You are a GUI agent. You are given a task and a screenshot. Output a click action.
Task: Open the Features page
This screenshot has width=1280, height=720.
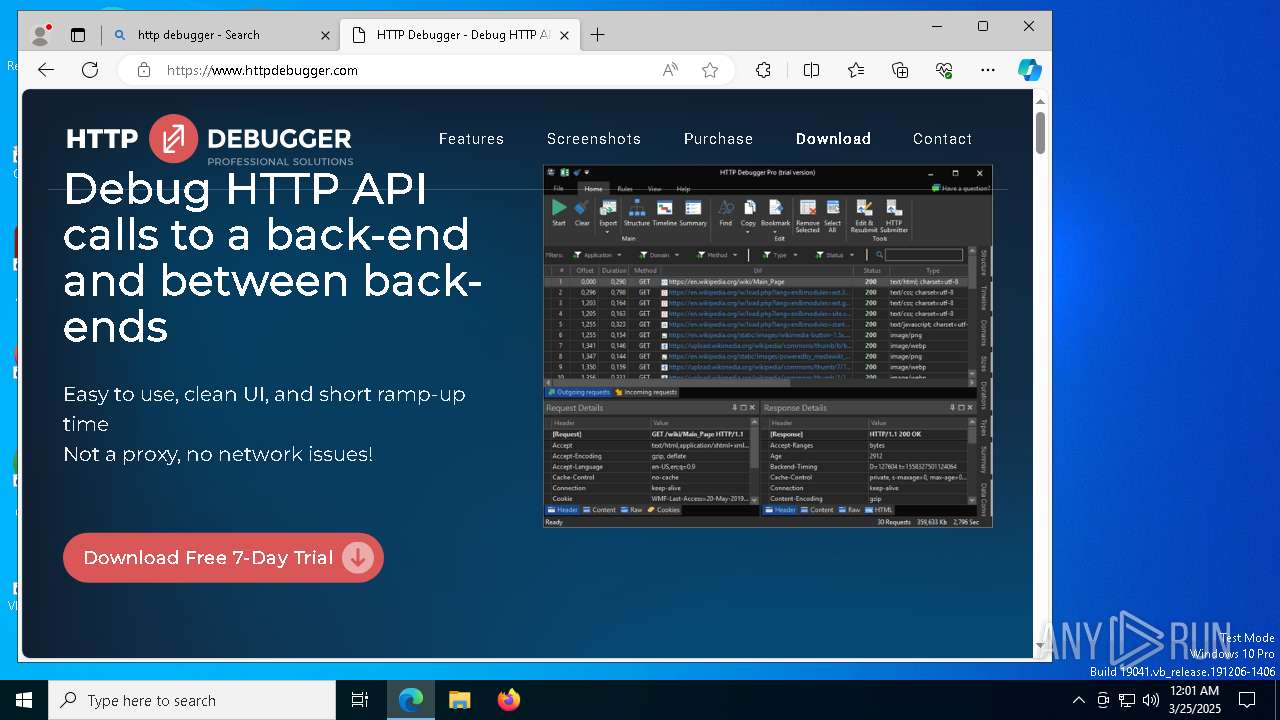471,139
